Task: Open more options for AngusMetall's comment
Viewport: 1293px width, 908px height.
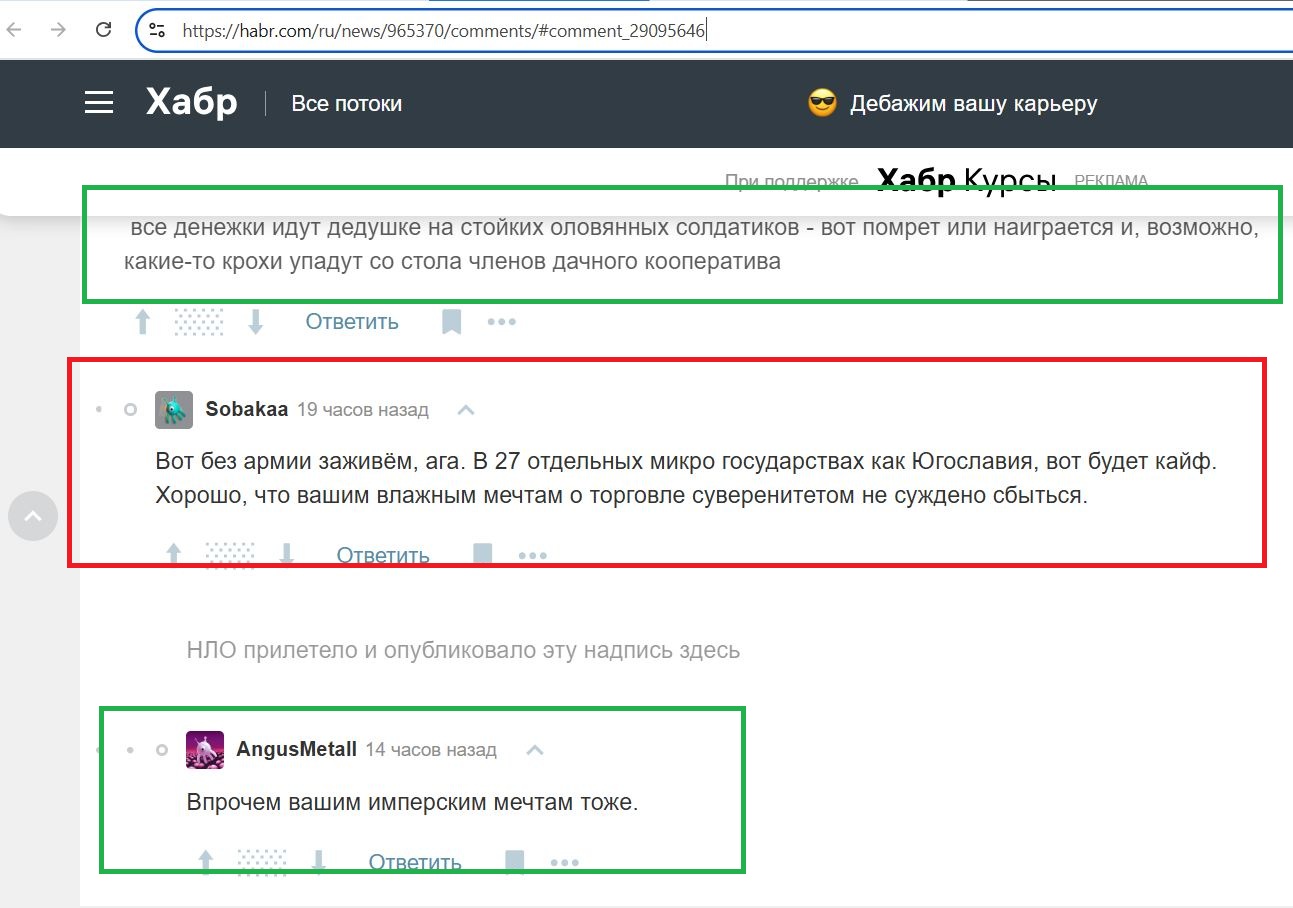Action: 565,861
